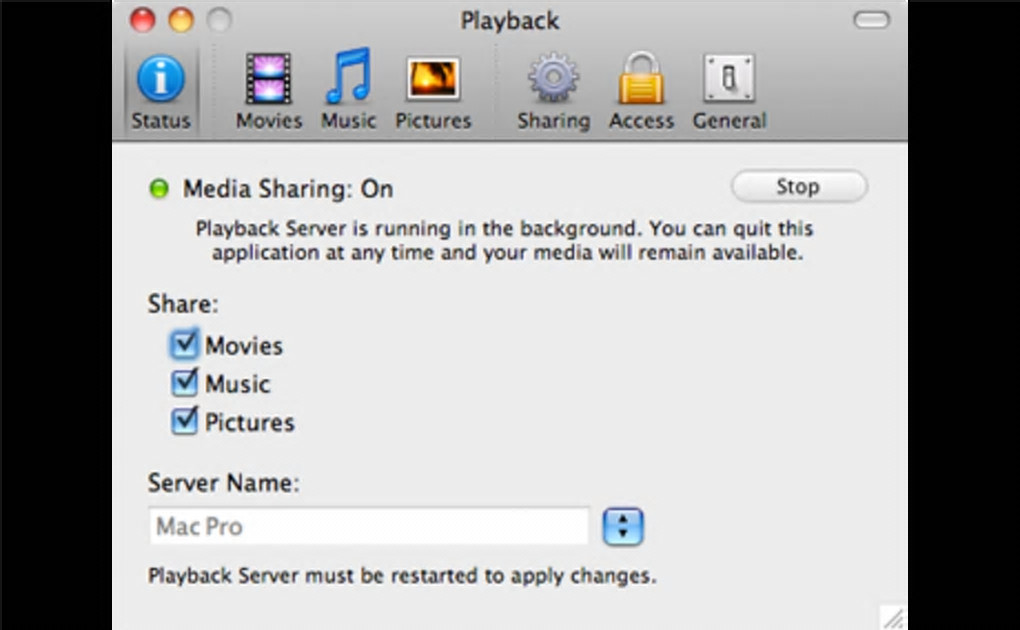Uncheck the Music share checkbox

point(184,383)
